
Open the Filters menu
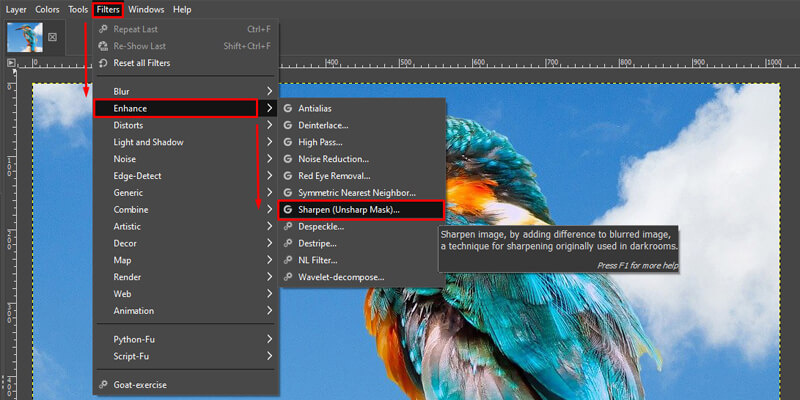(x=108, y=10)
